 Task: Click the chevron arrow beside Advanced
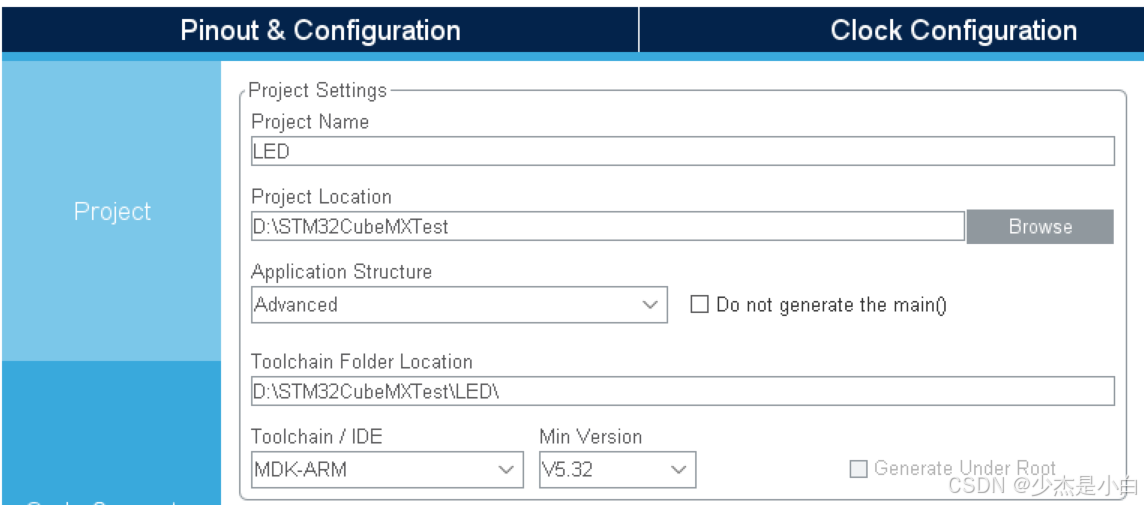(x=651, y=305)
